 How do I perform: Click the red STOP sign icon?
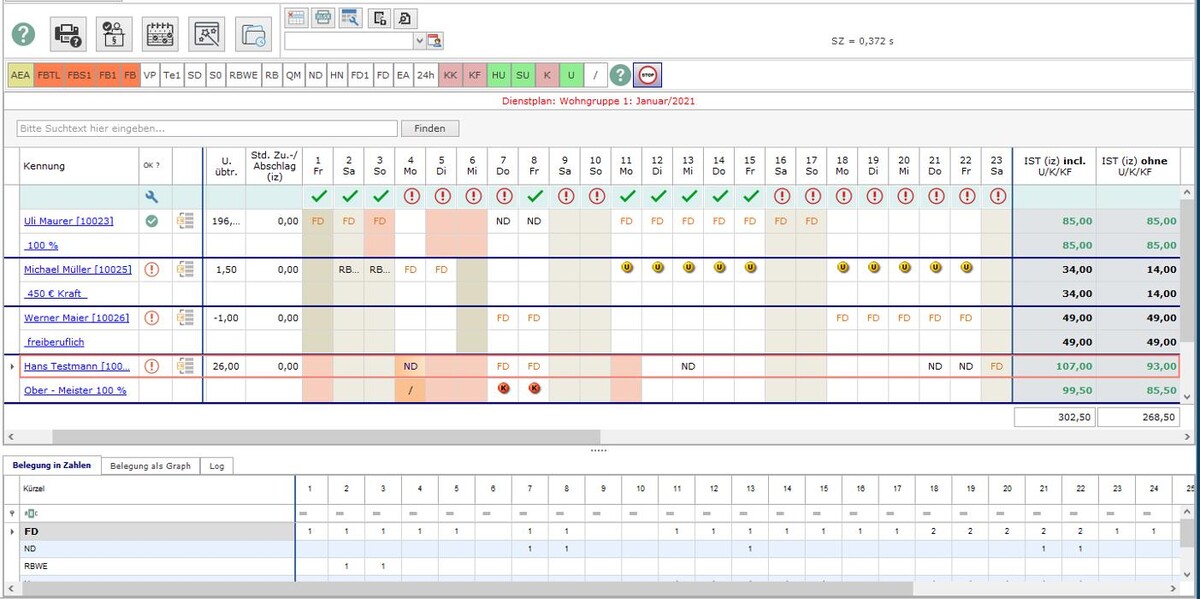pos(647,75)
